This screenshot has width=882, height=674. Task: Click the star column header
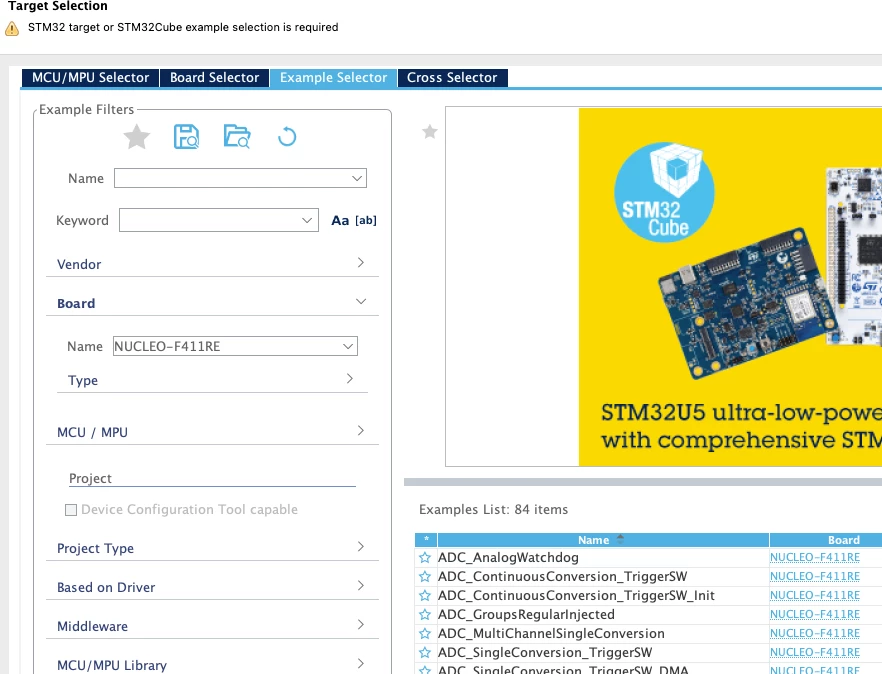pos(426,540)
